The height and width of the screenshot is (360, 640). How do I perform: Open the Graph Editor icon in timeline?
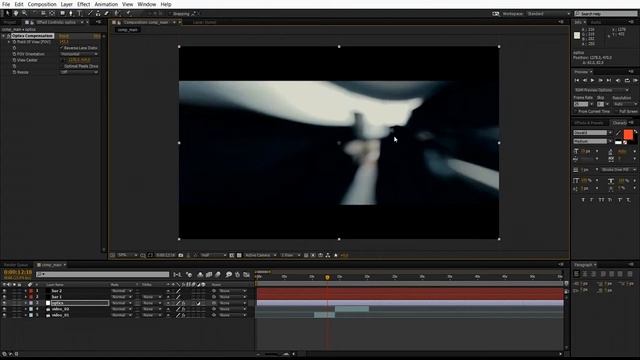click(x=247, y=275)
